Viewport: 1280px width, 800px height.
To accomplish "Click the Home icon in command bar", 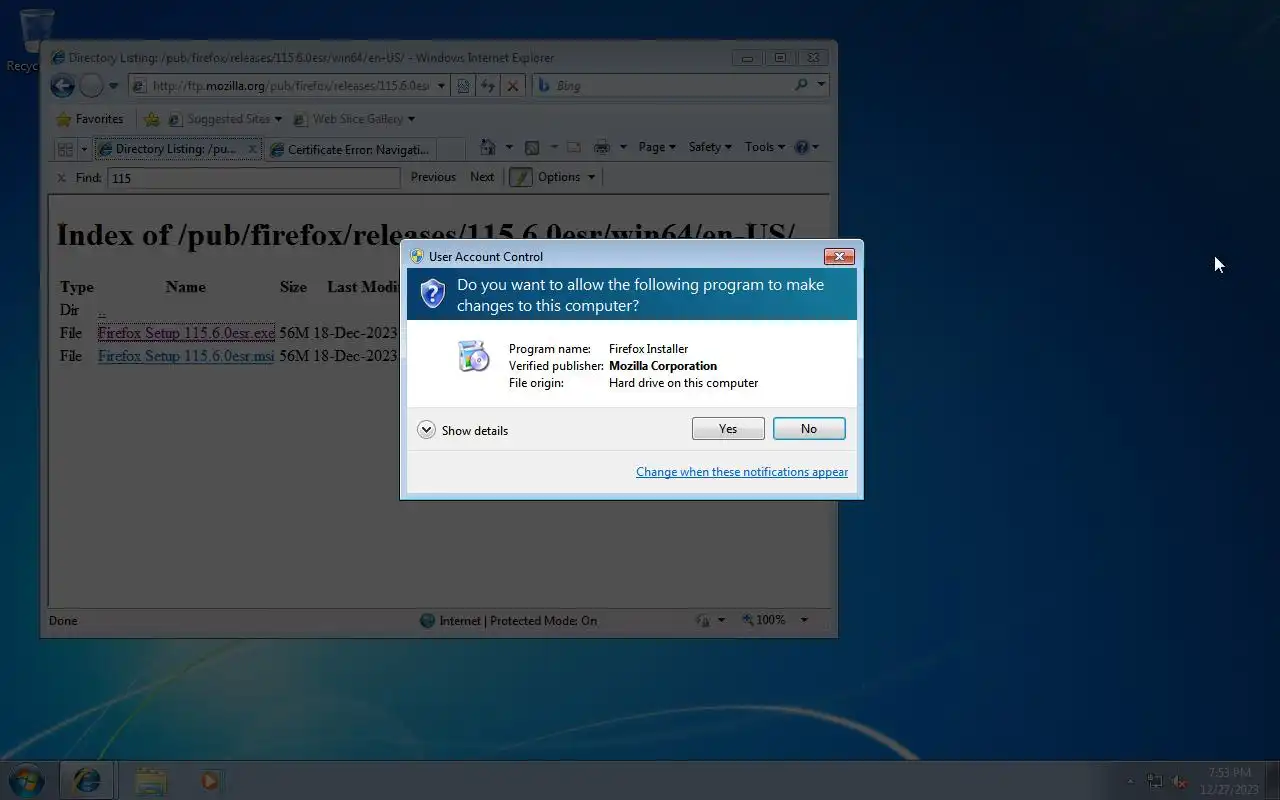I will 488,148.
